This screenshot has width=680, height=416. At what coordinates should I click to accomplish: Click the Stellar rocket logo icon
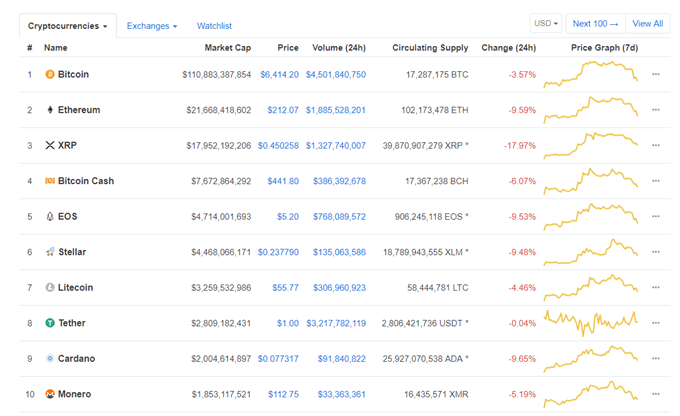click(x=50, y=252)
